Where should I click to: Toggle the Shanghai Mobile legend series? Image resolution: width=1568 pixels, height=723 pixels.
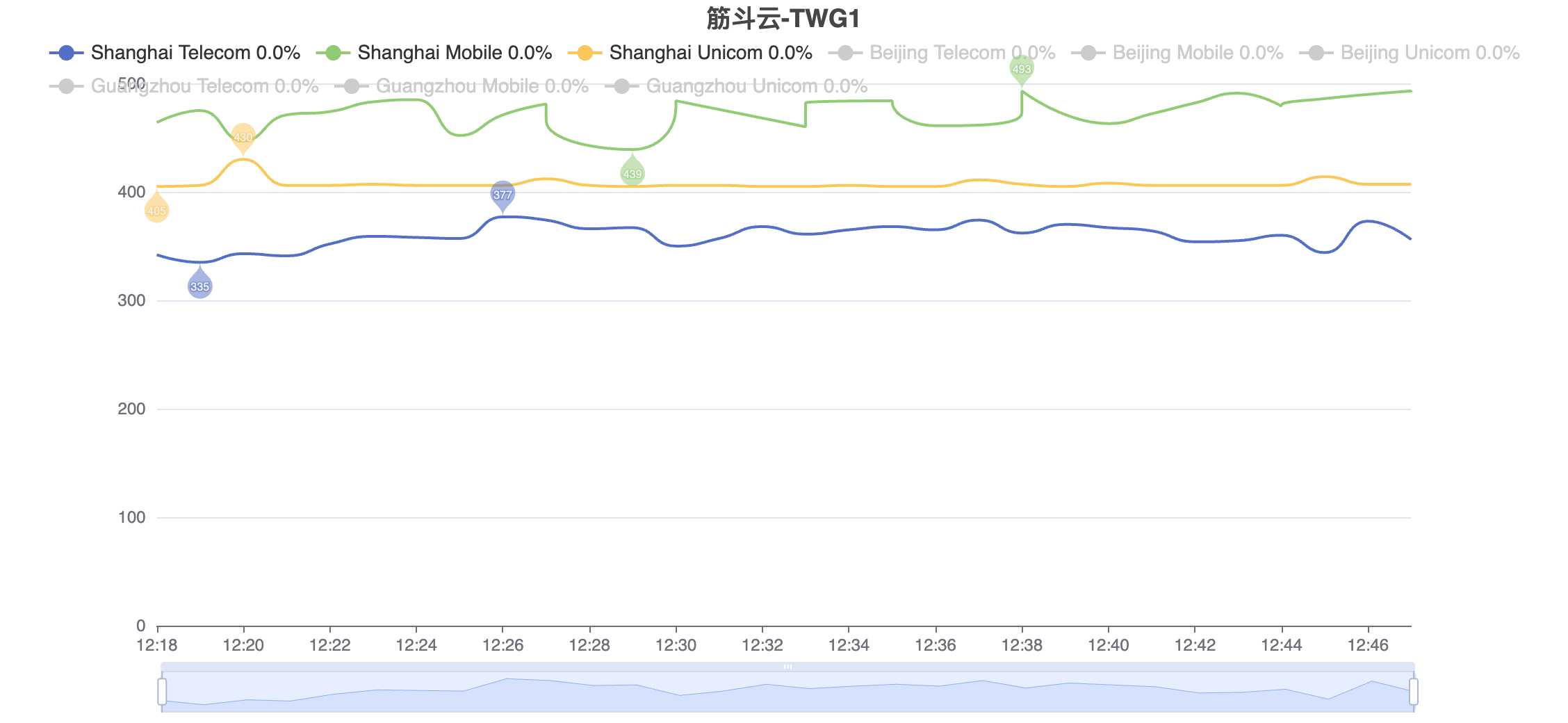point(434,53)
